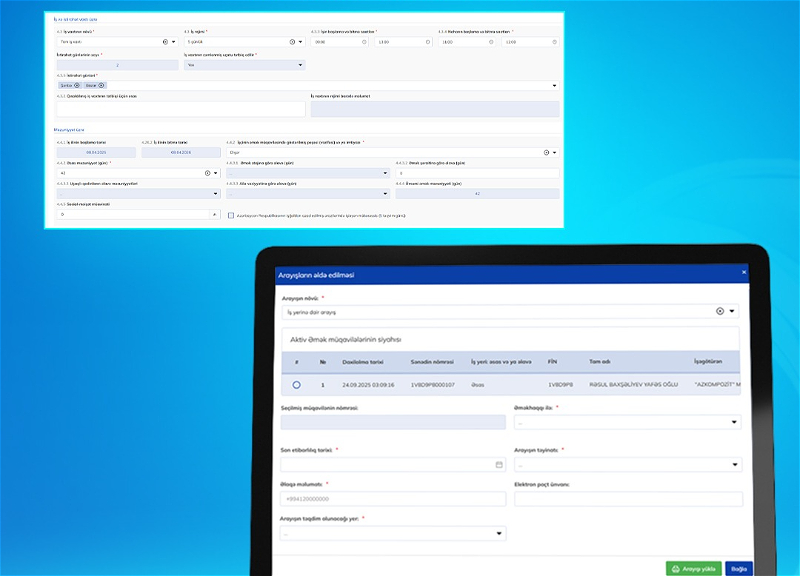This screenshot has width=800, height=576.
Task: Click the 'Elektron poçt ünvanı' field
Action: pos(628,499)
